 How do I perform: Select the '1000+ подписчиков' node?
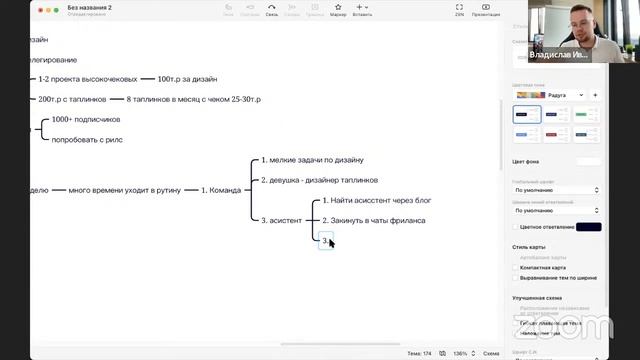pyautogui.click(x=86, y=120)
